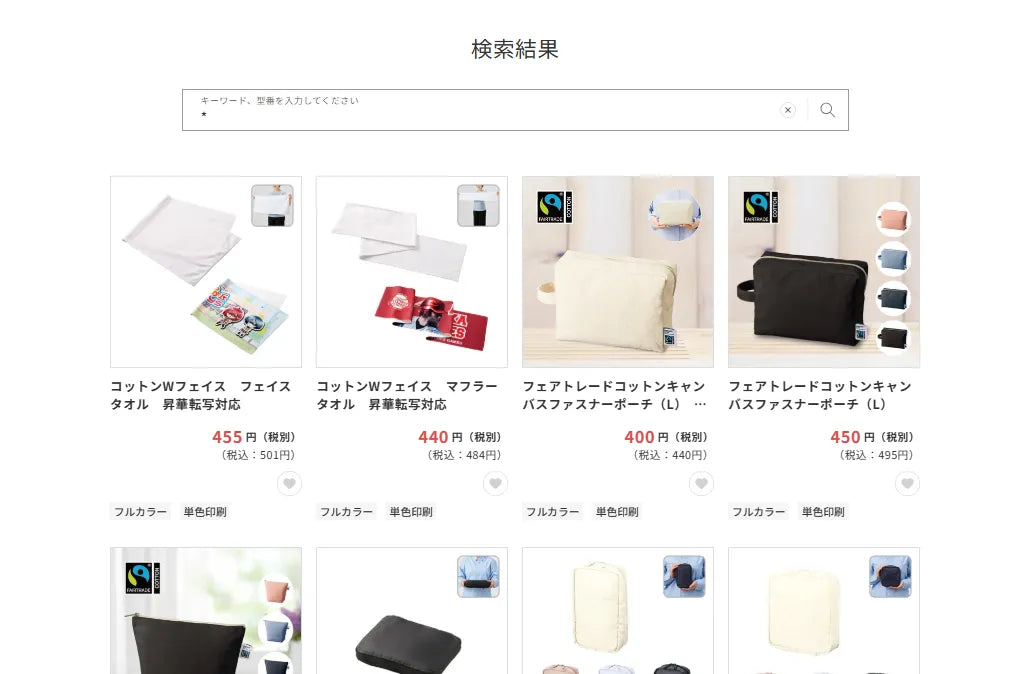This screenshot has height=674, width=1024.
Task: Toggle heart on 450円 black fairtrade pouch
Action: (907, 483)
